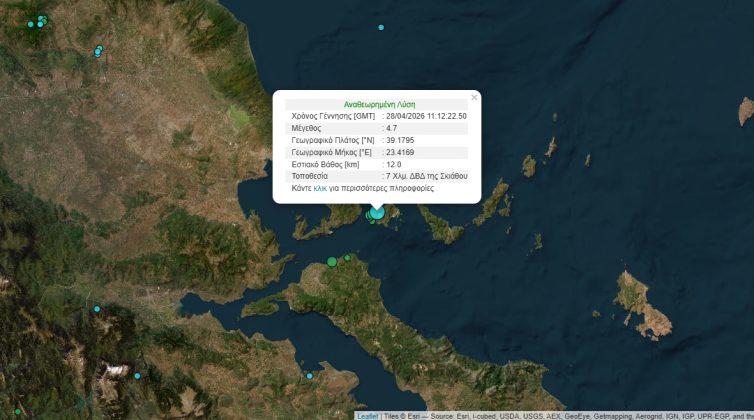
Task: Select the lone earthquake marker in the northern sea
Action: coord(381,27)
